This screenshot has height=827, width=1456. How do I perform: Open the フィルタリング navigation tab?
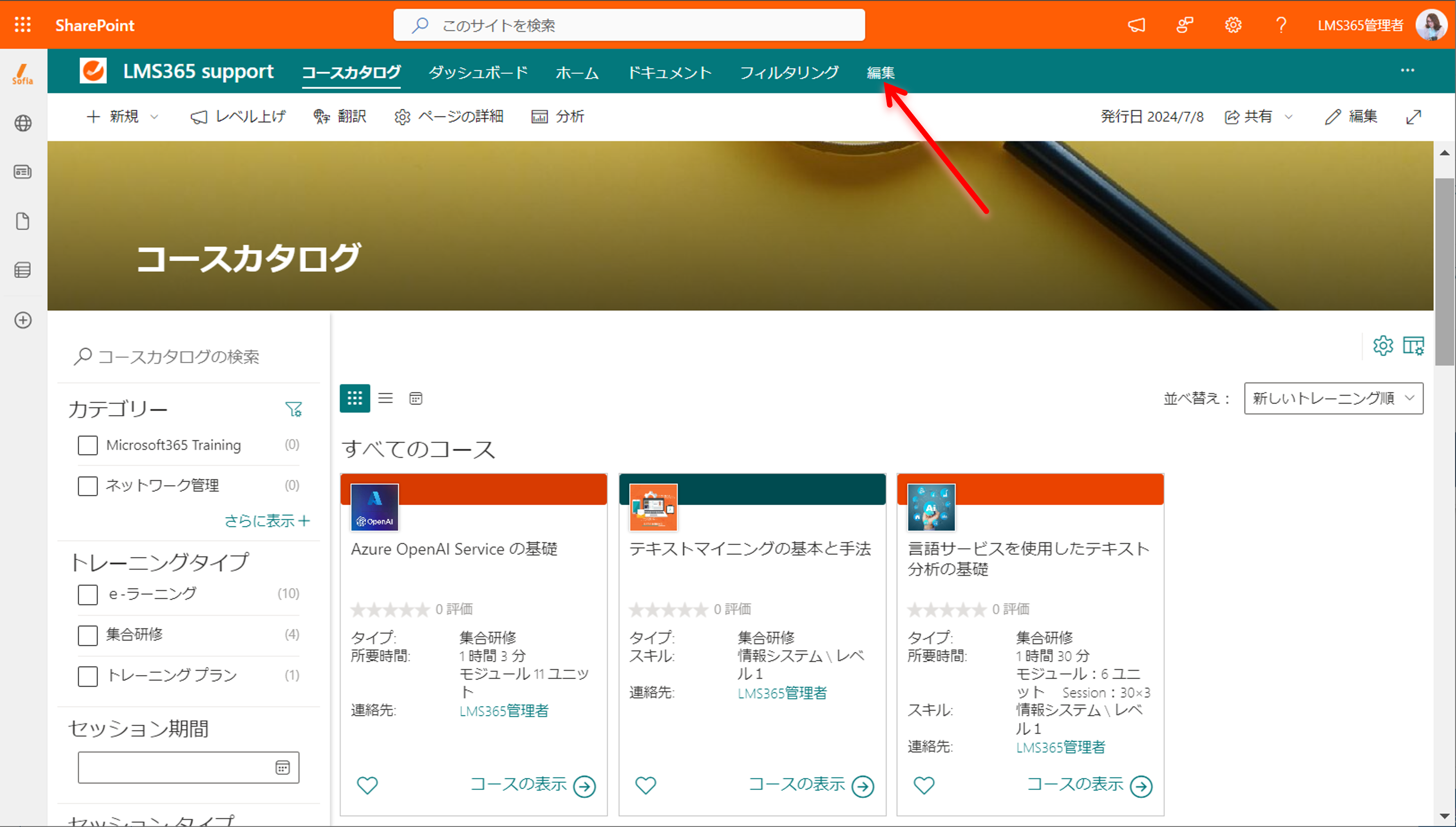789,72
